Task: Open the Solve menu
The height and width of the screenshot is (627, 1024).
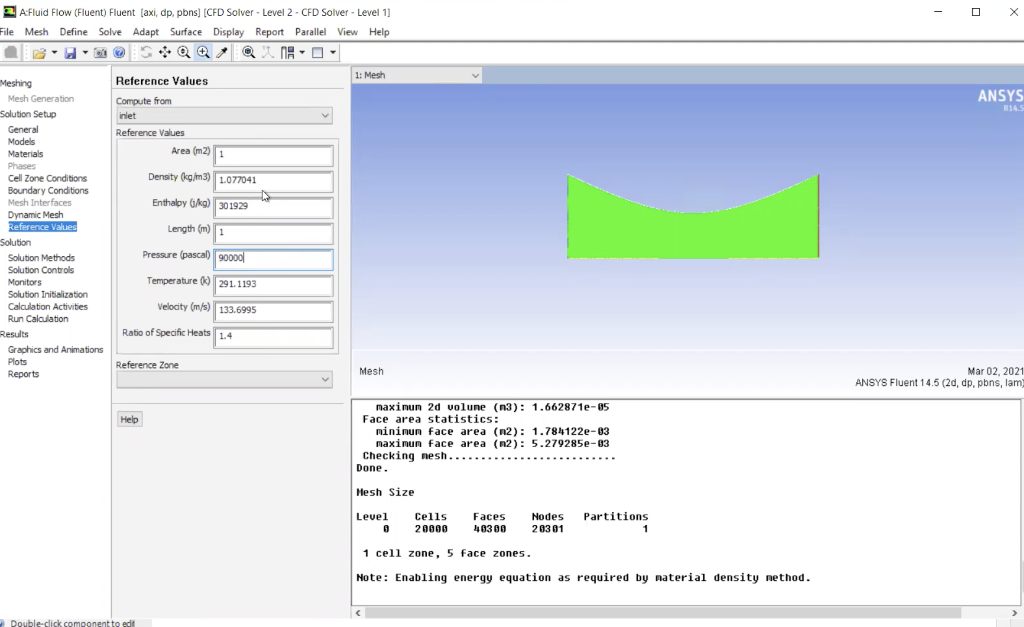Action: tap(110, 31)
